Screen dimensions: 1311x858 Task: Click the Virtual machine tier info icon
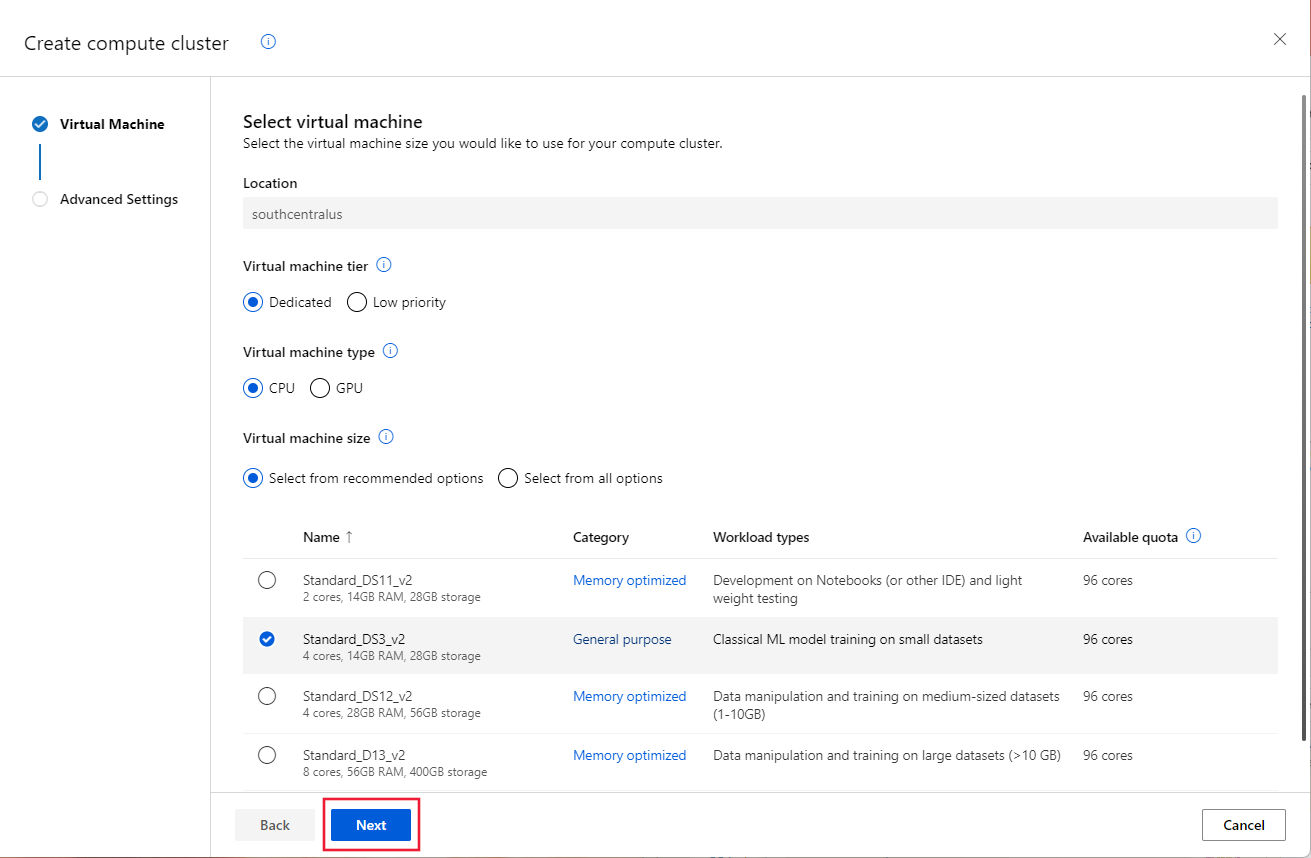[384, 265]
